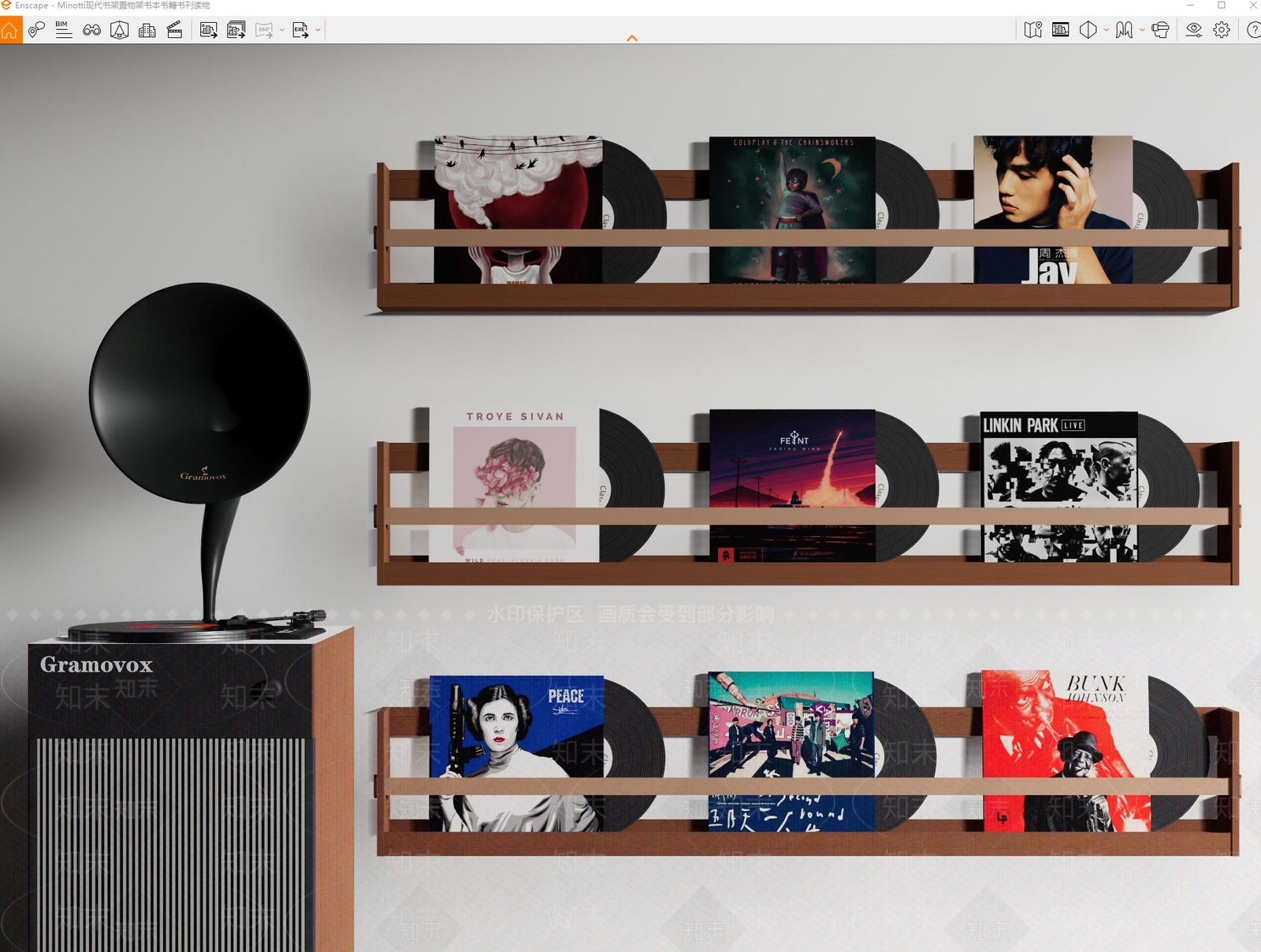
Task: Open the EXE export dropdown arrow
Action: pyautogui.click(x=318, y=30)
